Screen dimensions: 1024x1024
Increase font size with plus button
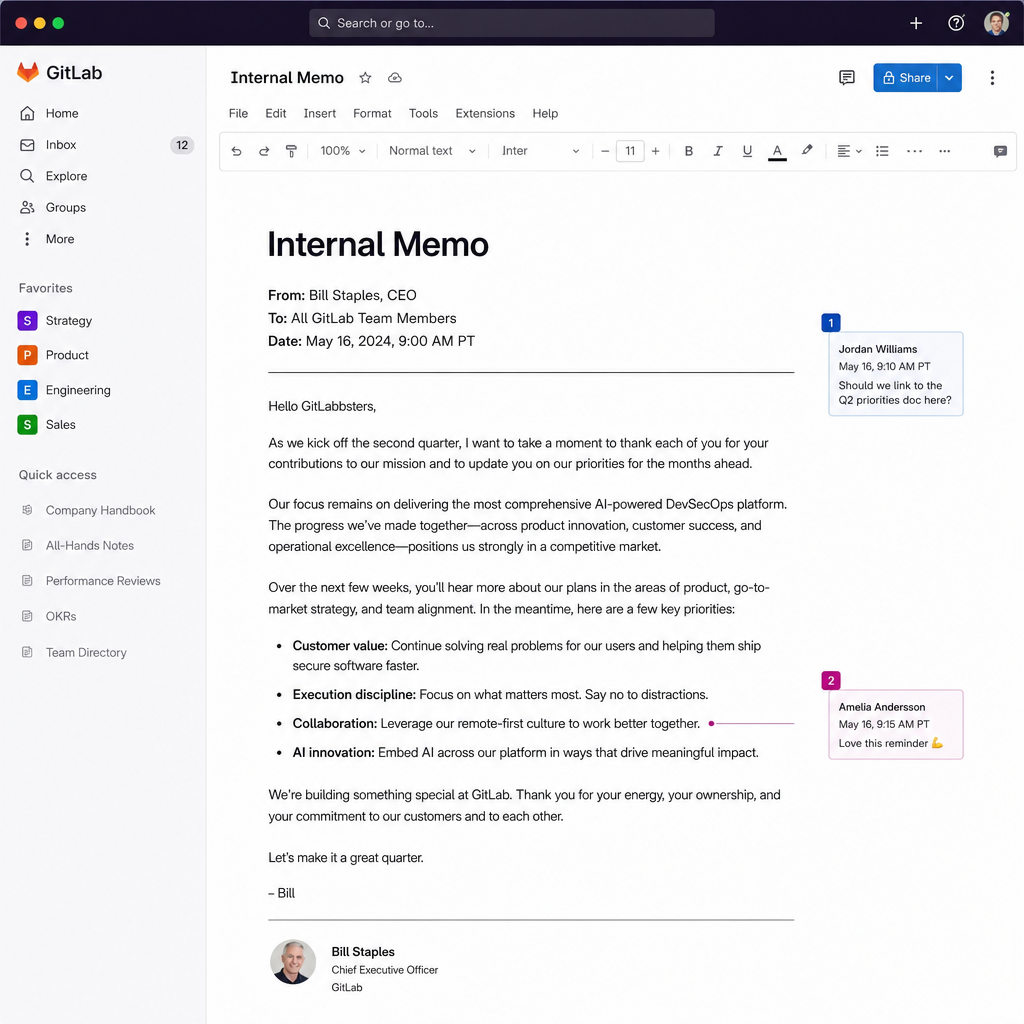656,151
